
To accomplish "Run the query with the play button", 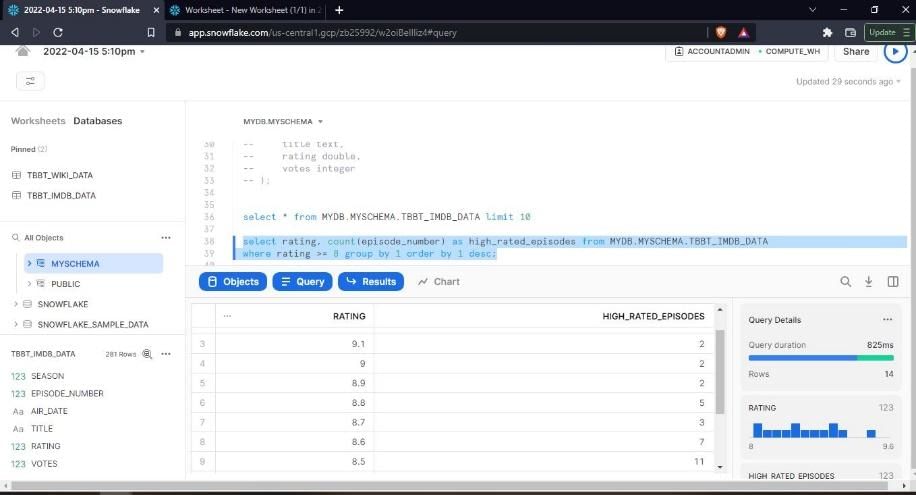I will (x=894, y=51).
